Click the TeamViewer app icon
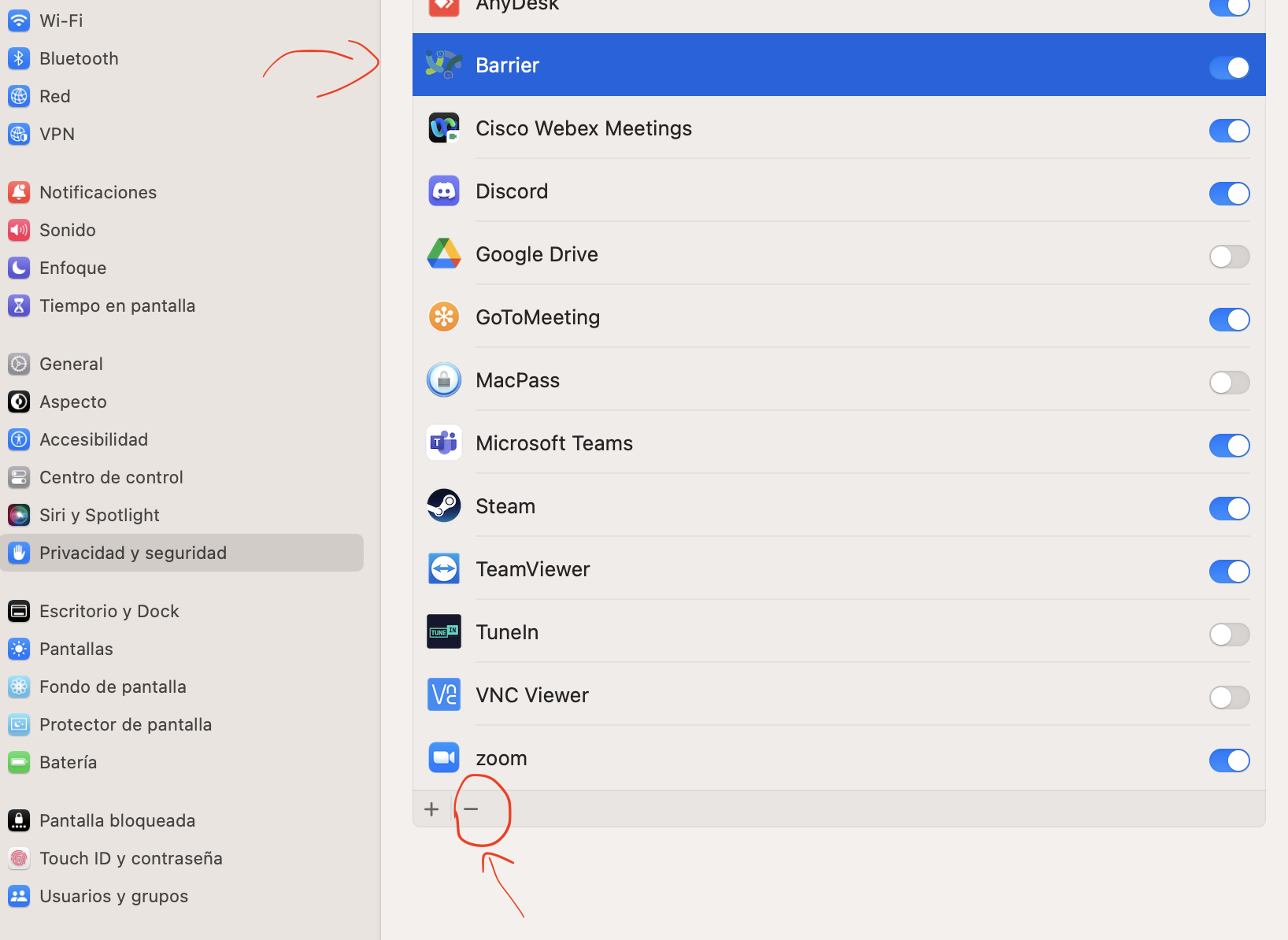Image resolution: width=1288 pixels, height=940 pixels. click(x=444, y=568)
